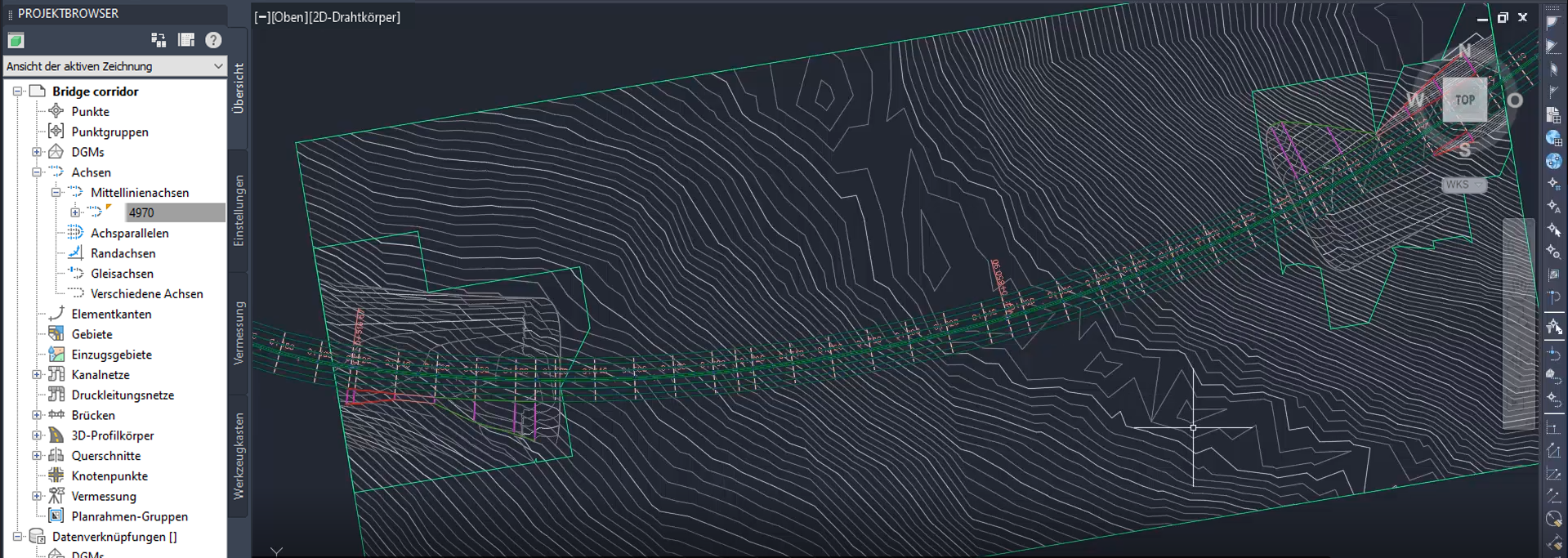Click the TOP face of the ViewCube
The image size is (1568, 558).
point(1465,100)
